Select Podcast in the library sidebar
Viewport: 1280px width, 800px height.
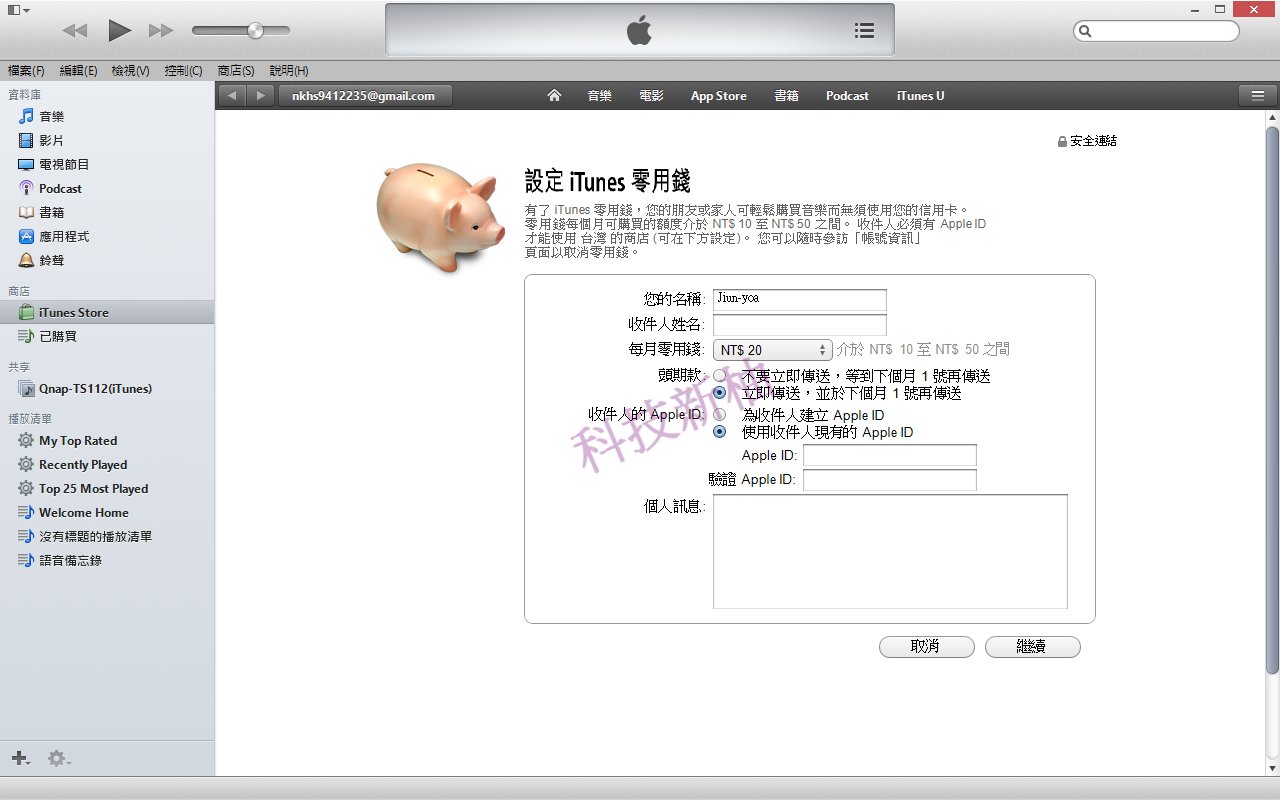(x=107, y=188)
